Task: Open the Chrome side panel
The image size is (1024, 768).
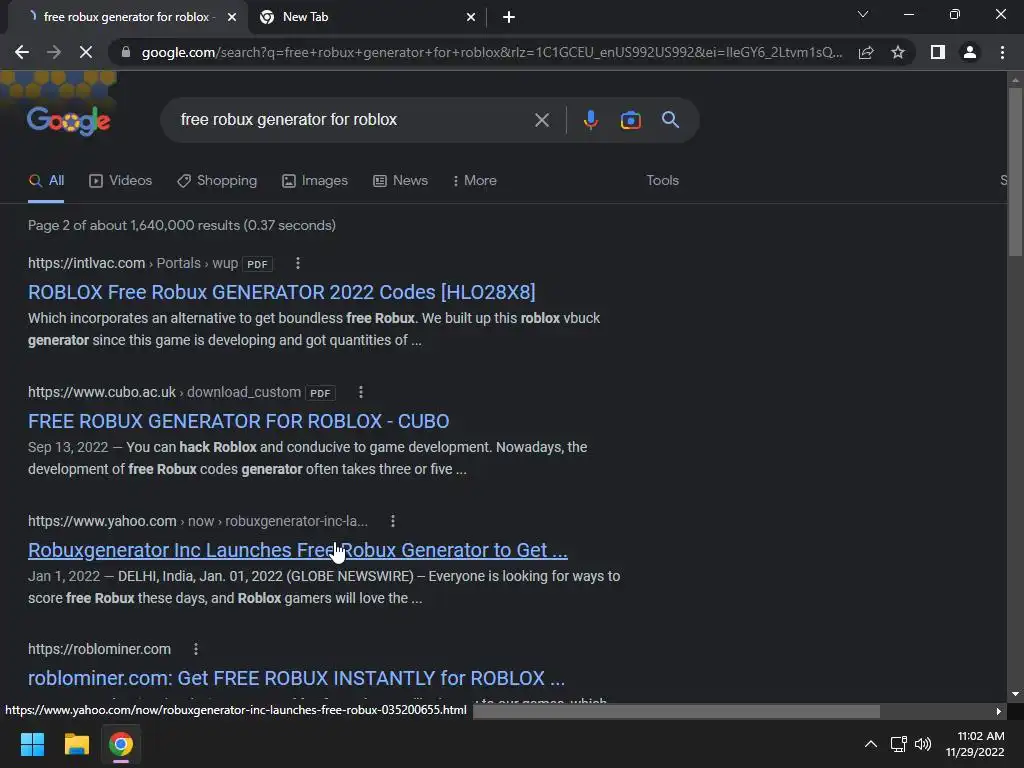Action: pyautogui.click(x=938, y=52)
